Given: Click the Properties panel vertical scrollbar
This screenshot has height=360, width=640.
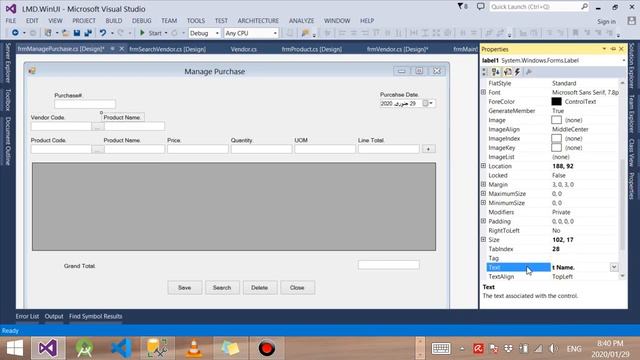Looking at the screenshot, I should coord(622,180).
